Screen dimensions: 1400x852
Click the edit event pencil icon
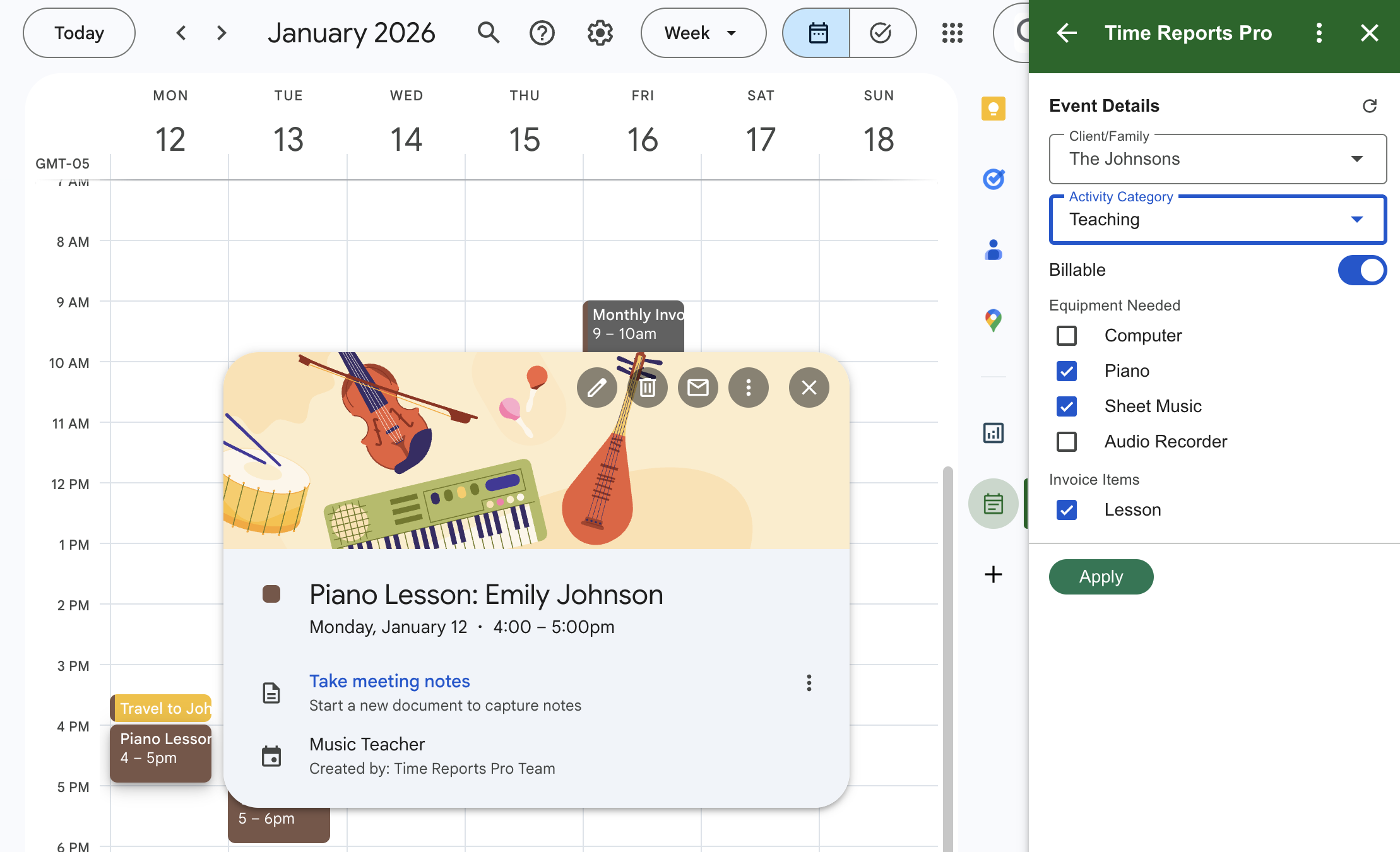596,388
